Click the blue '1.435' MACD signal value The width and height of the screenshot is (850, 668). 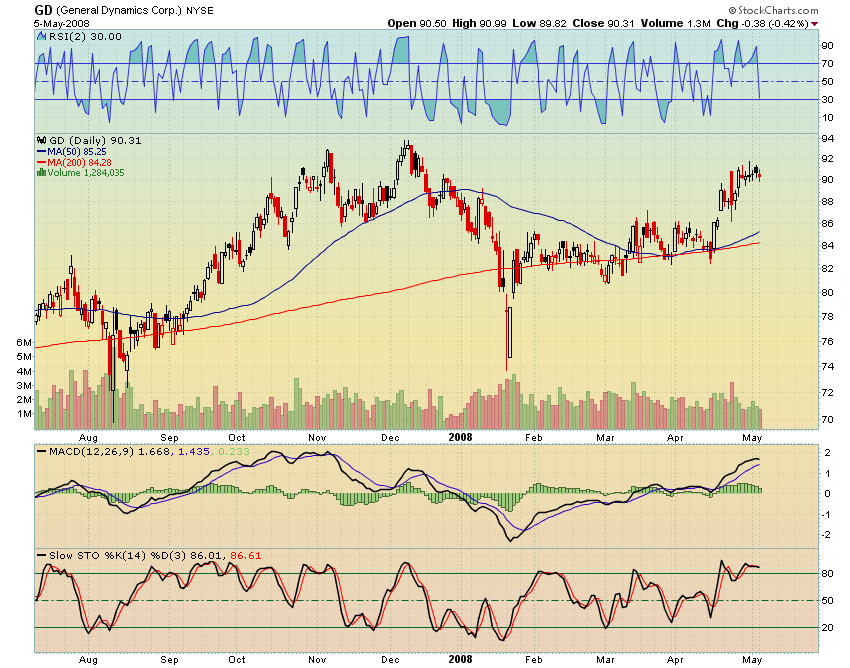[x=194, y=451]
